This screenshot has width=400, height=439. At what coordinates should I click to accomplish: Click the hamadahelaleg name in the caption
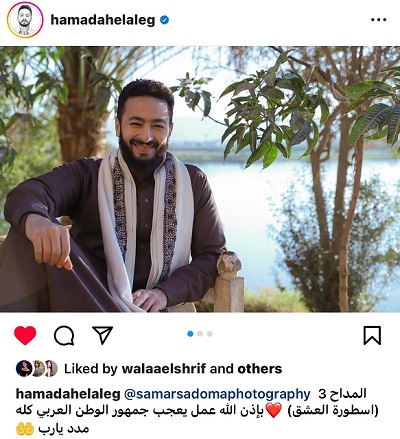(68, 394)
